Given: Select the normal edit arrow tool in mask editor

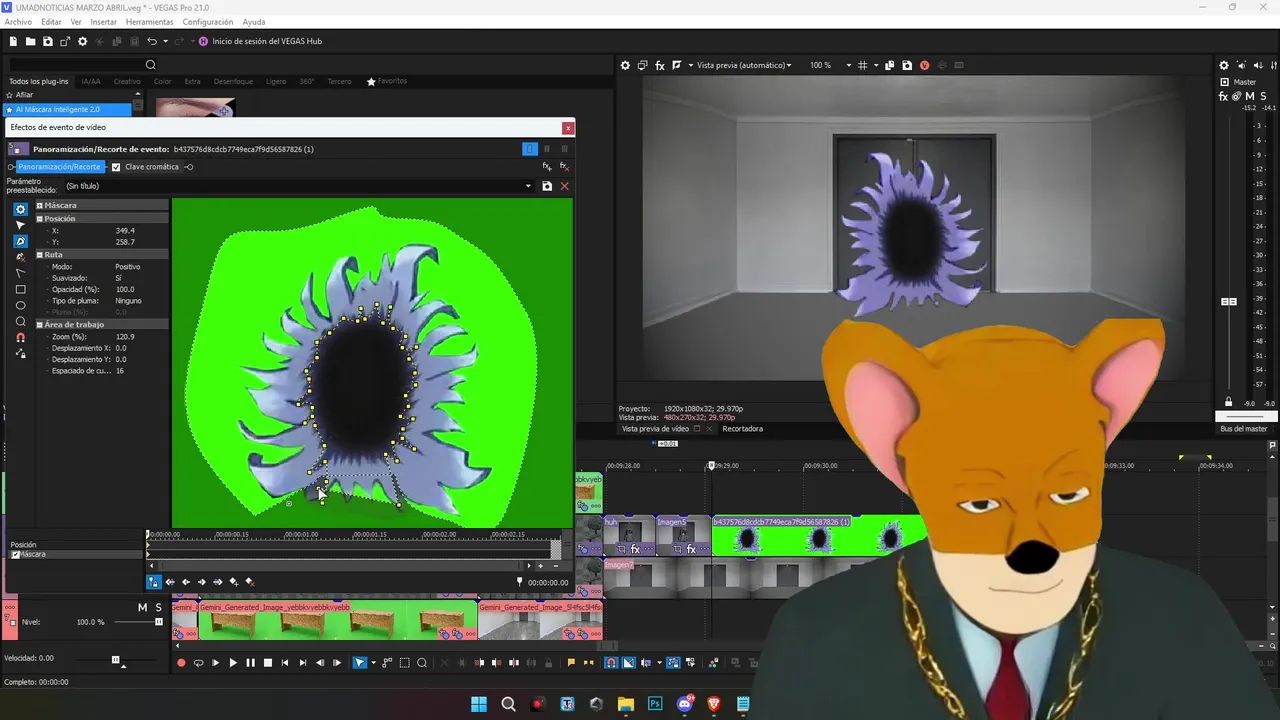Looking at the screenshot, I should tap(20, 225).
